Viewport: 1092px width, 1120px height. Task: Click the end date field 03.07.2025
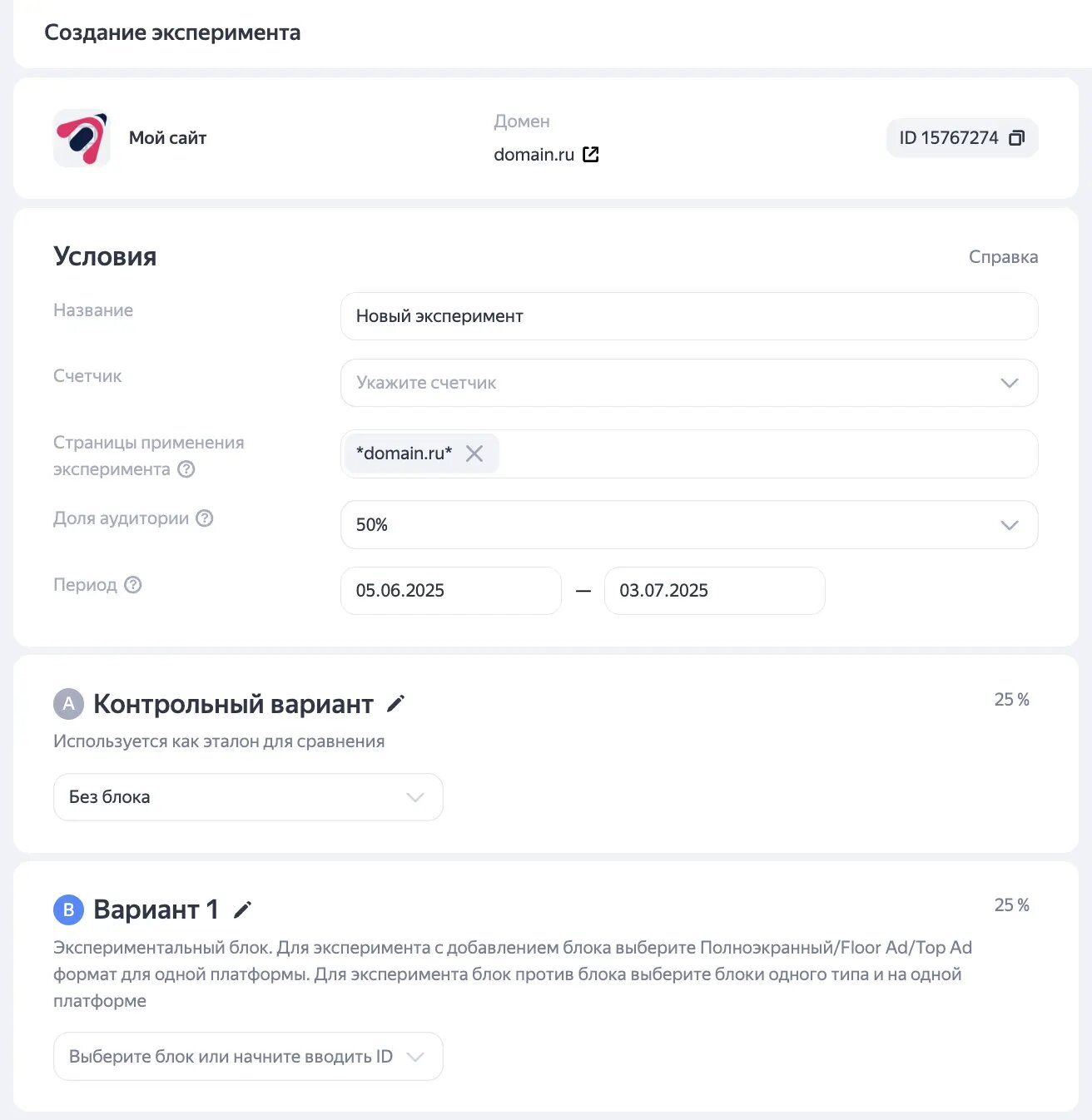tap(714, 591)
